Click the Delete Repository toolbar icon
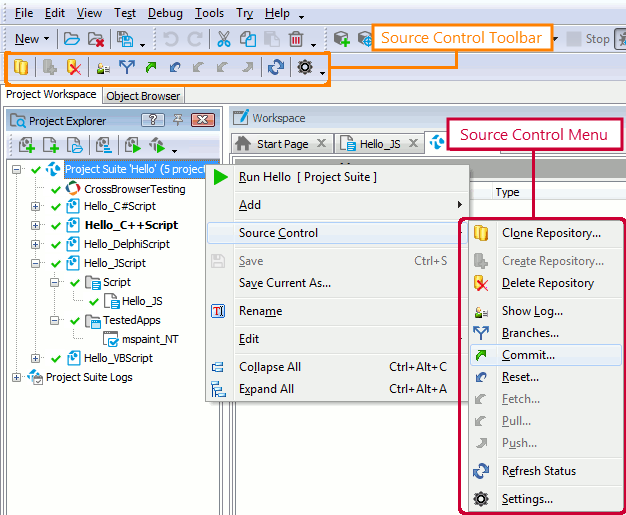 (x=74, y=67)
